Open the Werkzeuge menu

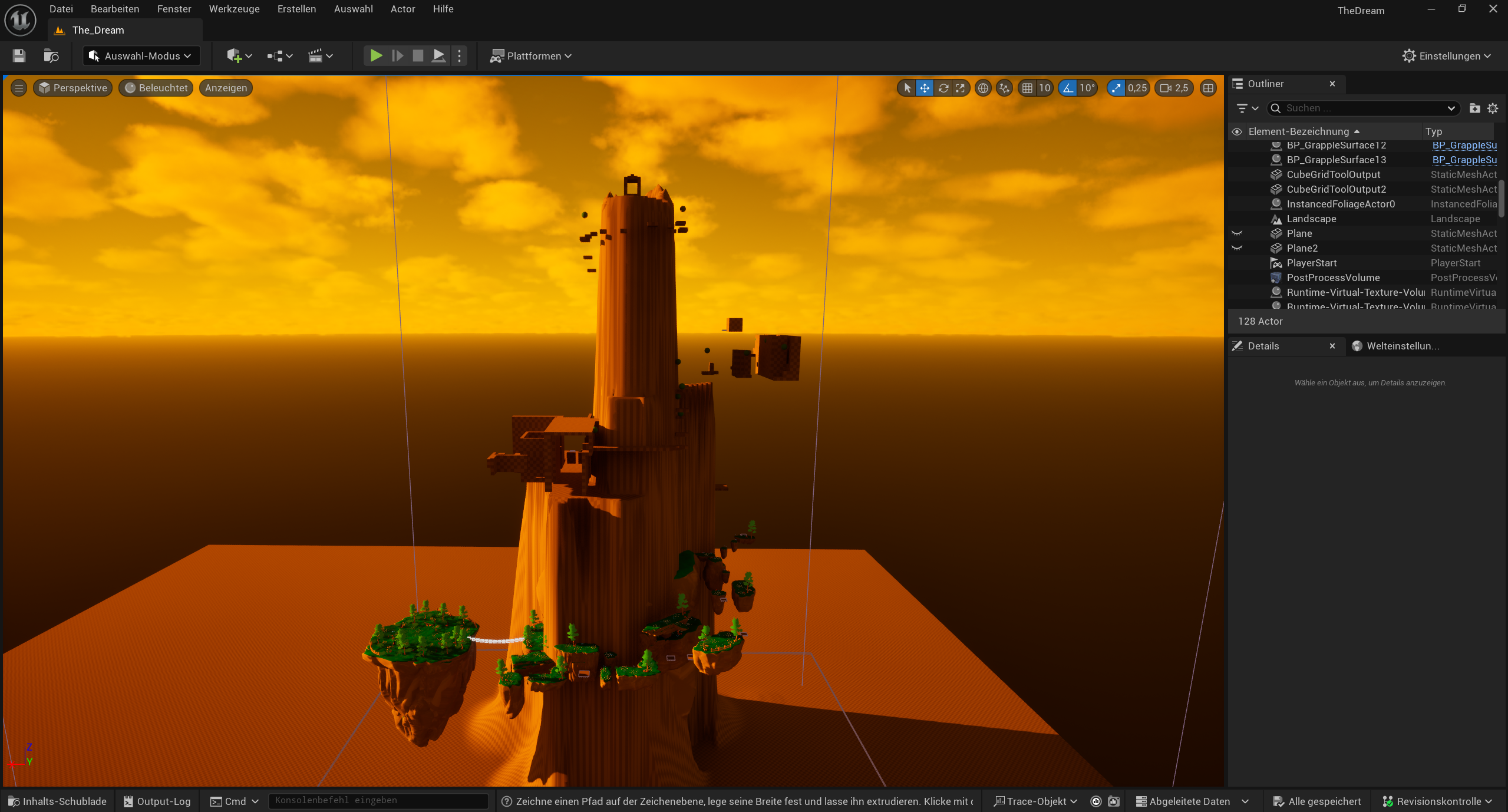pyautogui.click(x=234, y=9)
